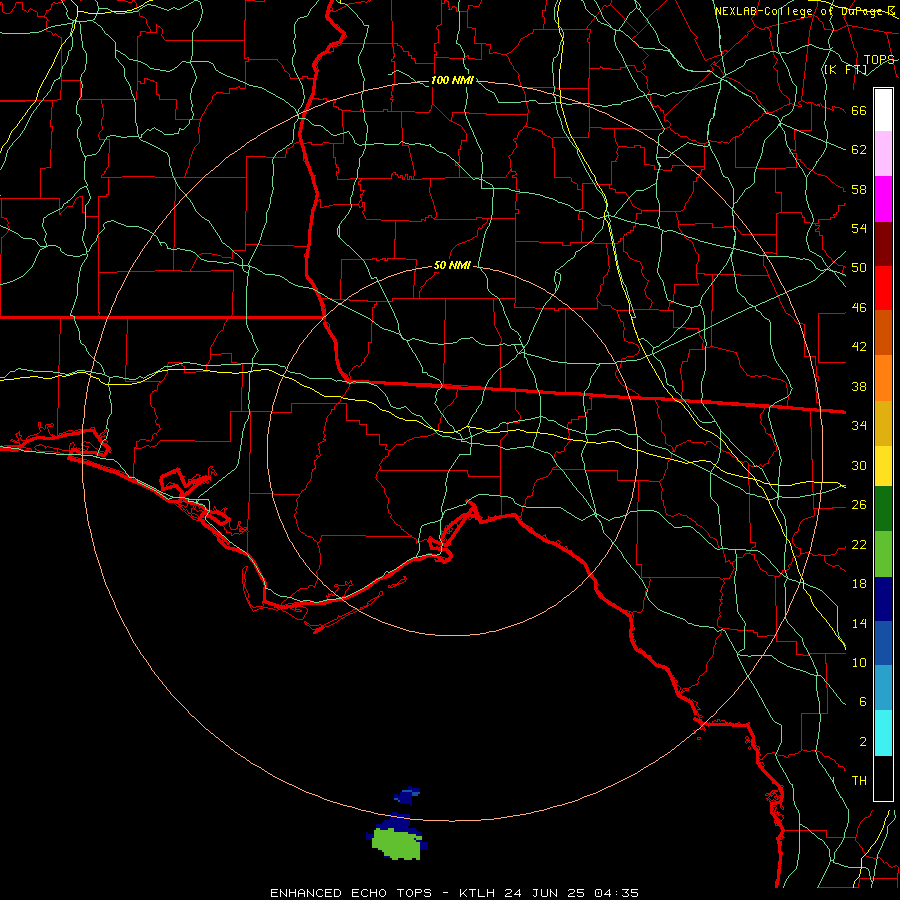The height and width of the screenshot is (900, 900).
Task: Click the legend value 46
Action: point(859,308)
